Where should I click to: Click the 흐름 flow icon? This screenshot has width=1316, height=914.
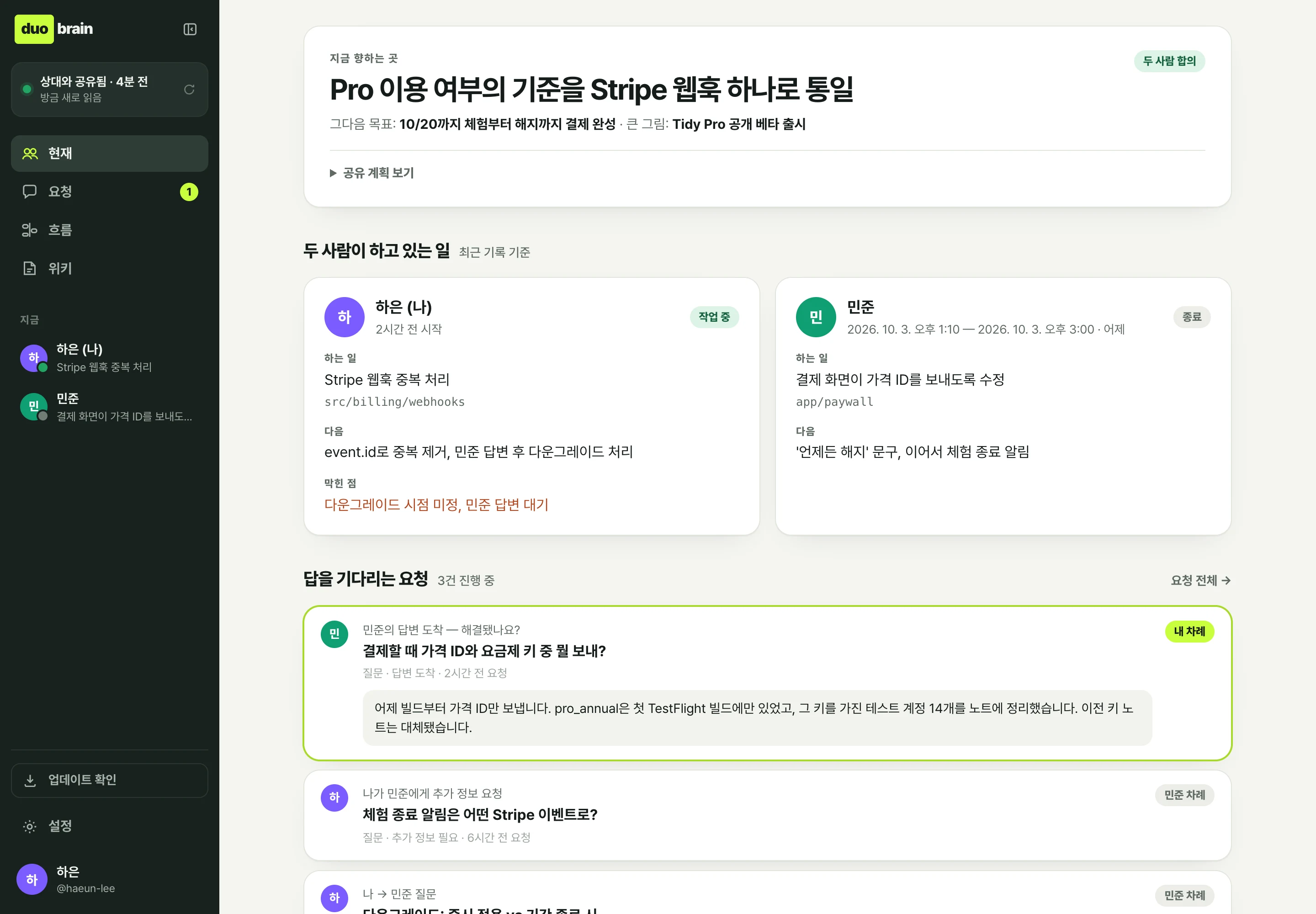pyautogui.click(x=30, y=230)
